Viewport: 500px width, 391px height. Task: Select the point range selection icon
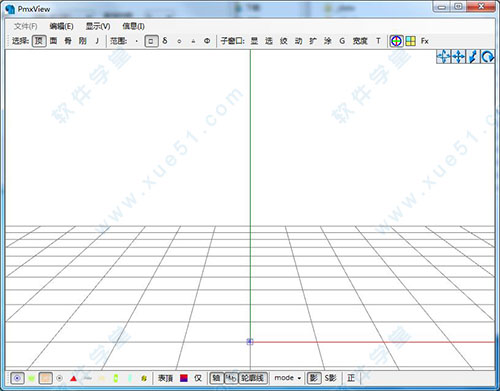click(x=137, y=41)
